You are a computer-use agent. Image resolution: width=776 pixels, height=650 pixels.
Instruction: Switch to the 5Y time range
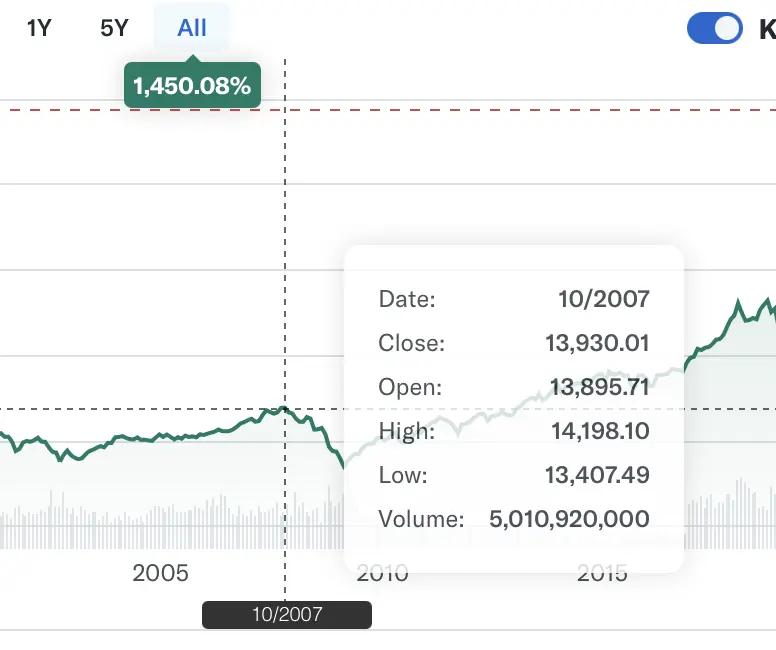click(x=115, y=27)
